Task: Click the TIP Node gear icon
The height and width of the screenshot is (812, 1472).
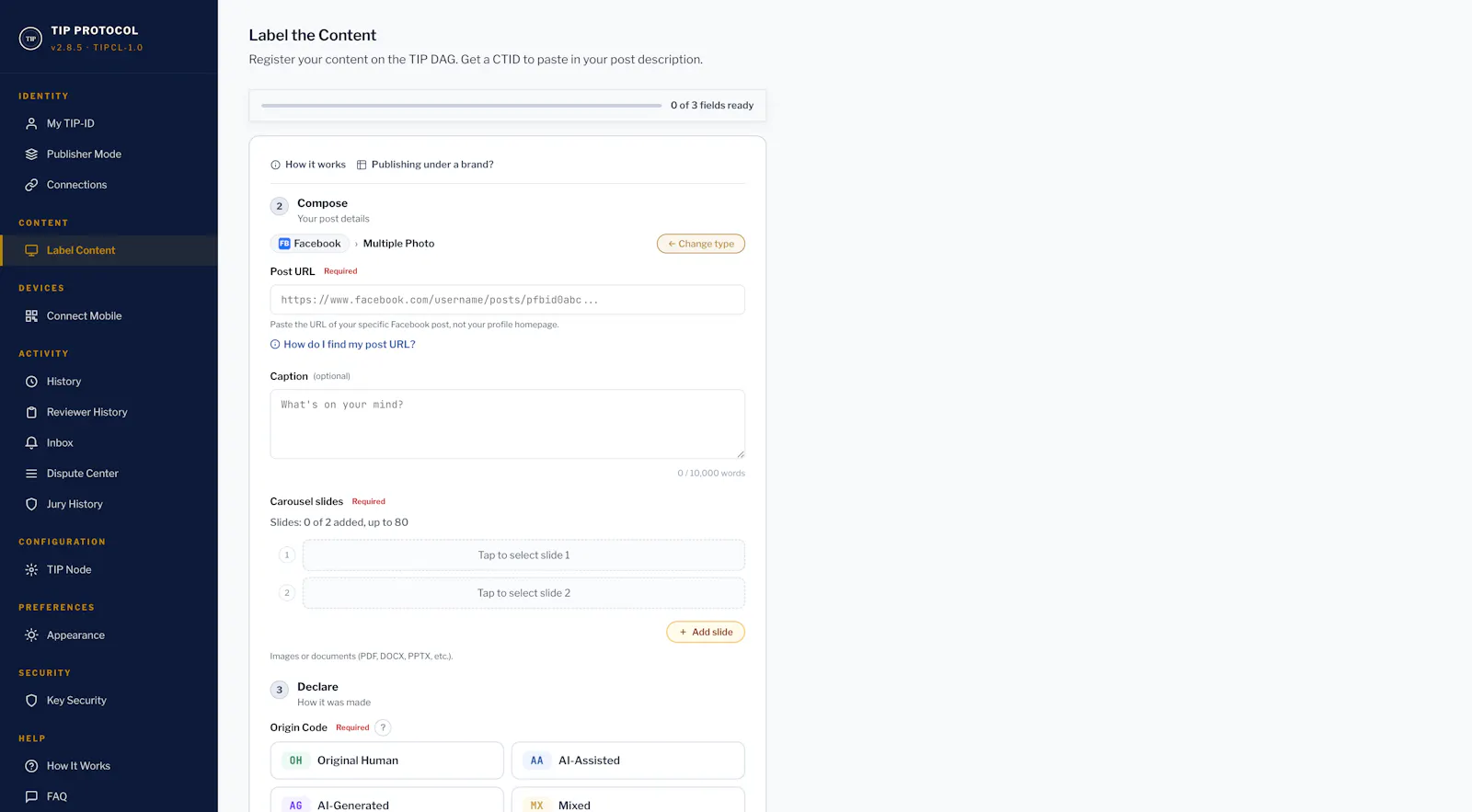Action: 31,570
